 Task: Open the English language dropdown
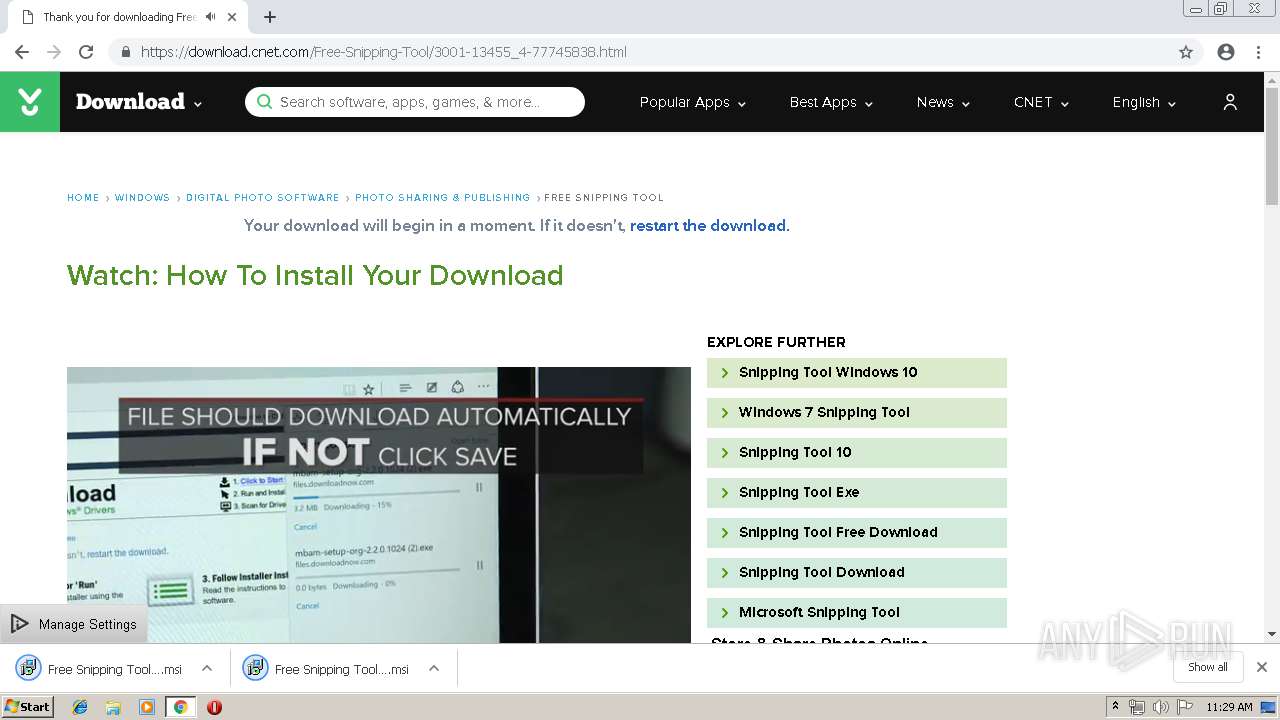1144,102
